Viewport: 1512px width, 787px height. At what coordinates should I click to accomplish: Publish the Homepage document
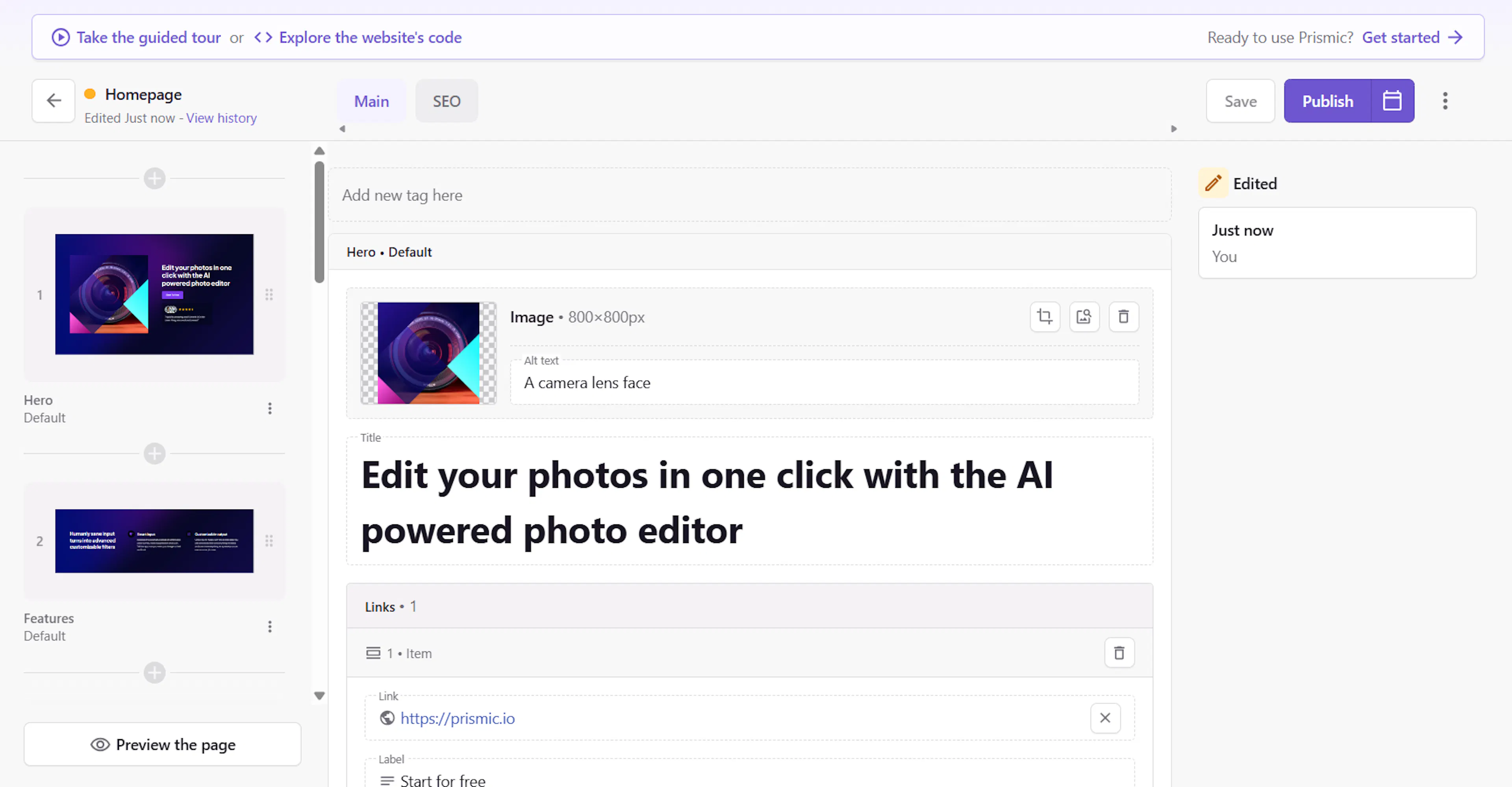click(x=1327, y=100)
